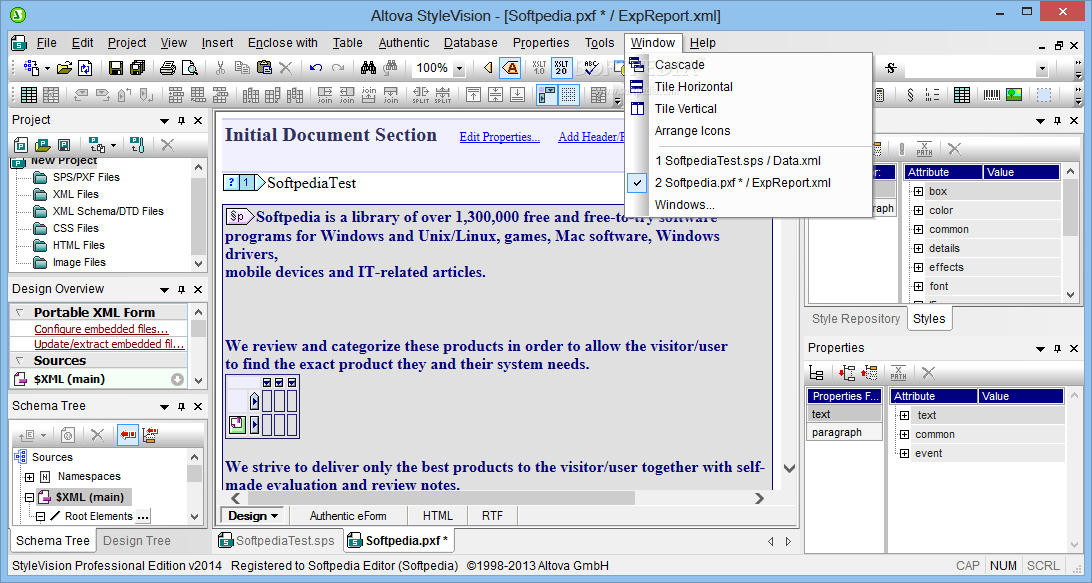This screenshot has width=1092, height=583.
Task: Collapse Portable XML Form section
Action: click(20, 313)
